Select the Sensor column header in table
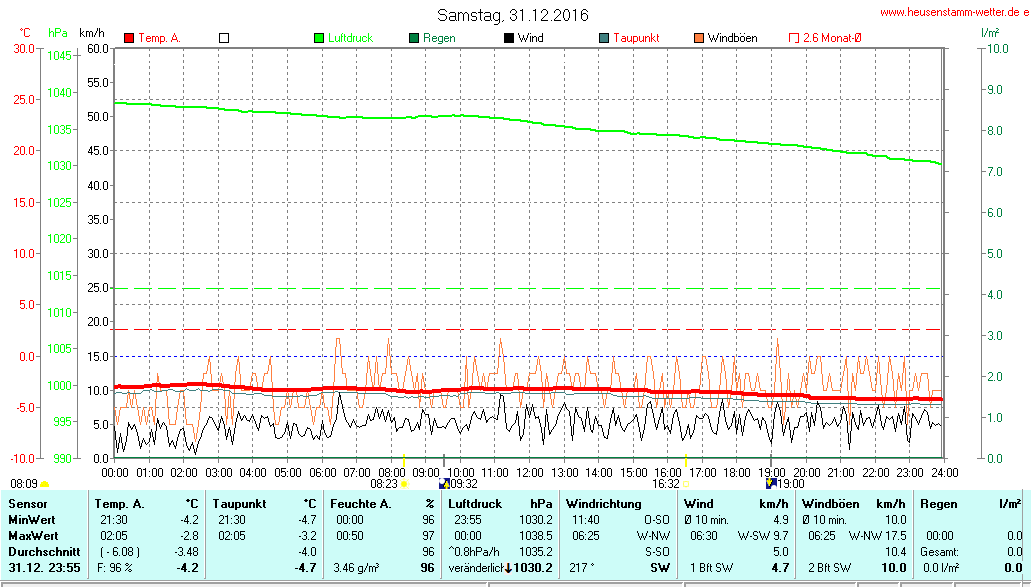The width and height of the screenshot is (1034, 587). tap(27, 504)
